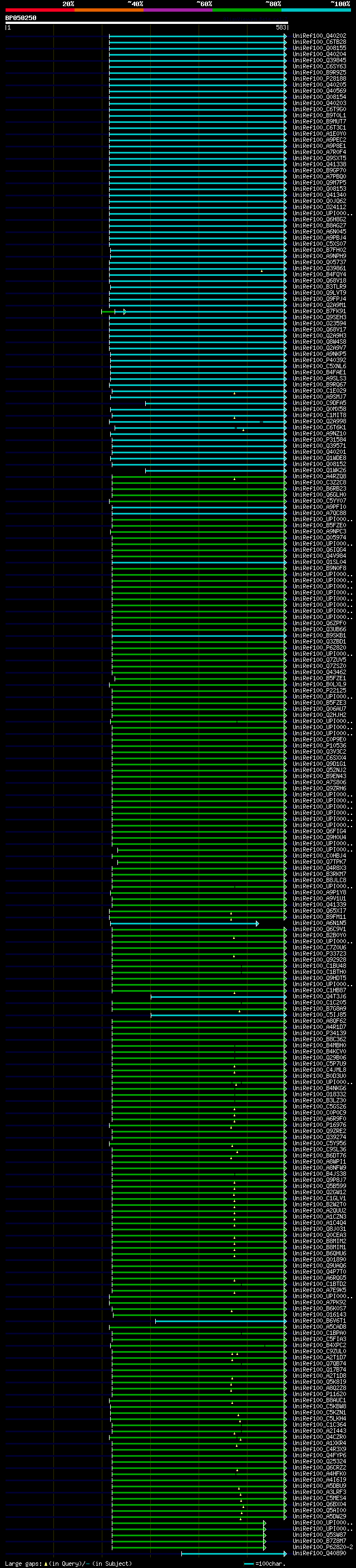Click label UniRef100_Q41339

319,904
